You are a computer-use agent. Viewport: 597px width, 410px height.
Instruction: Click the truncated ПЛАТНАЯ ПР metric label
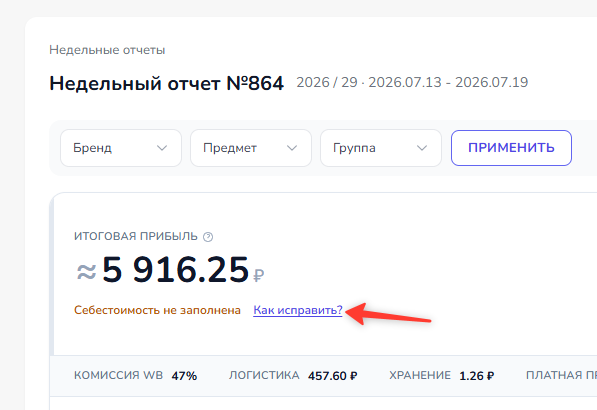[561, 375]
